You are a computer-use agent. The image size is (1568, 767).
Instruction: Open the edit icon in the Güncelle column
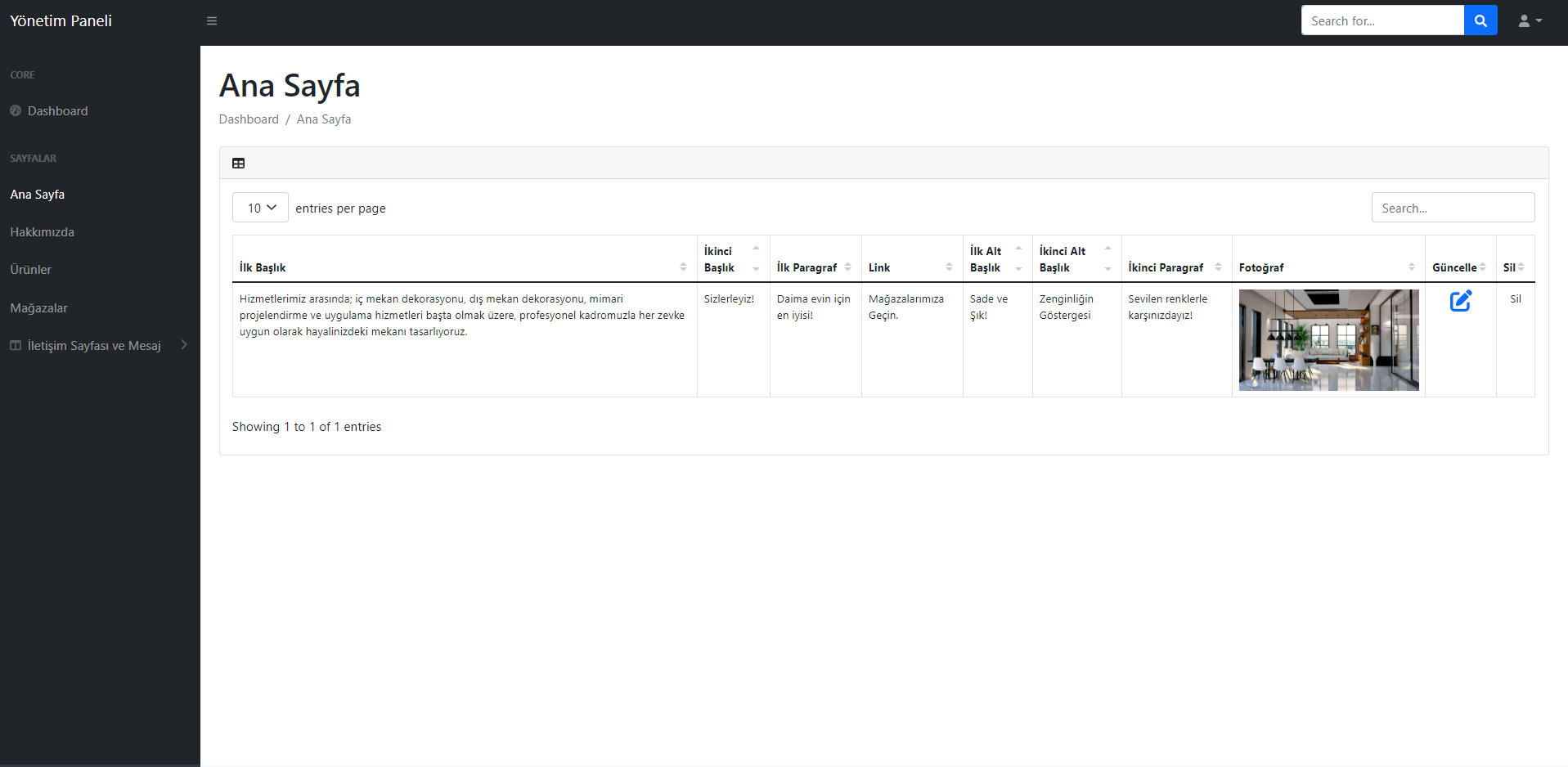click(x=1462, y=301)
